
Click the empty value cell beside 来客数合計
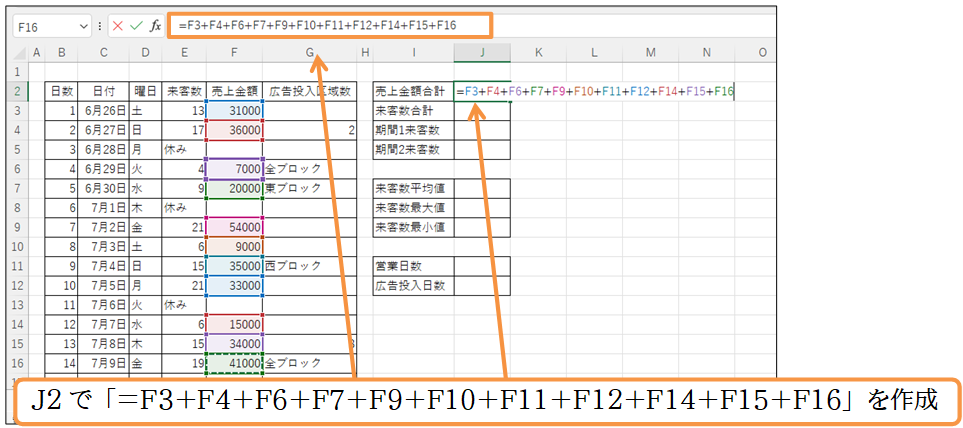tap(482, 111)
